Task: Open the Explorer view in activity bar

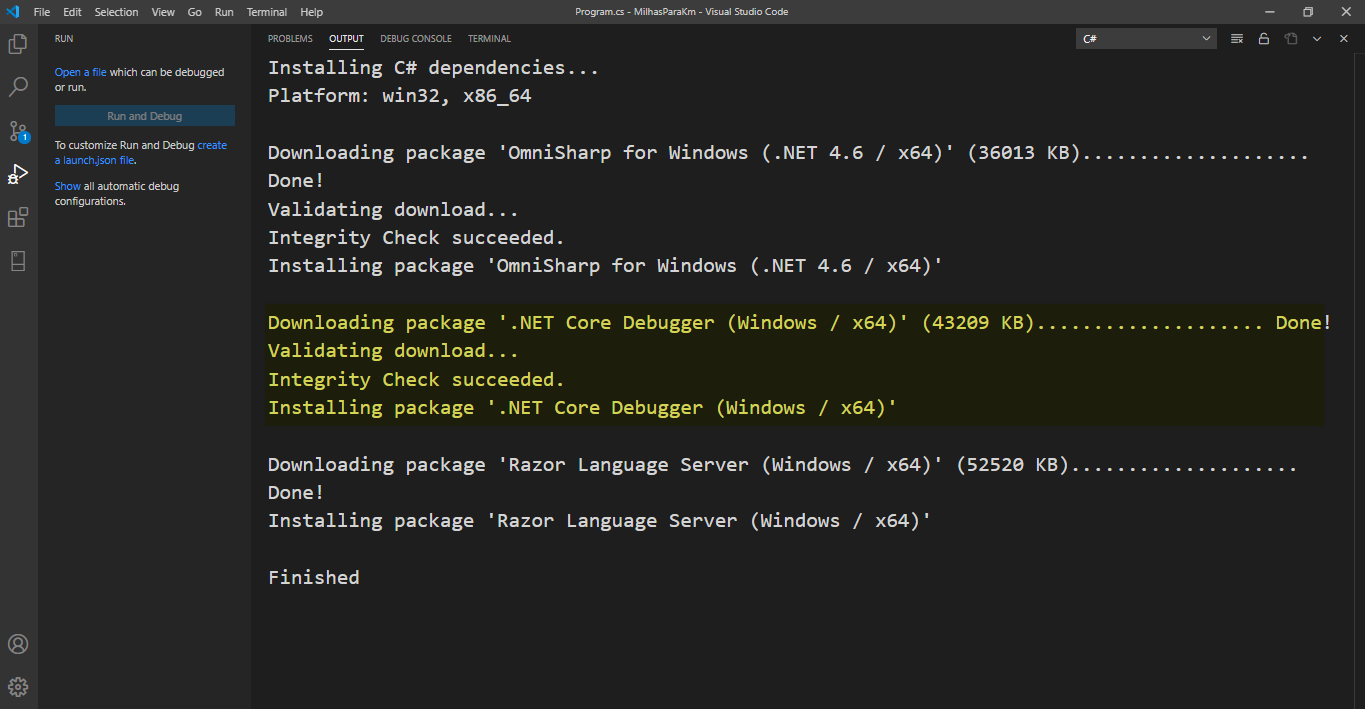Action: 18,44
